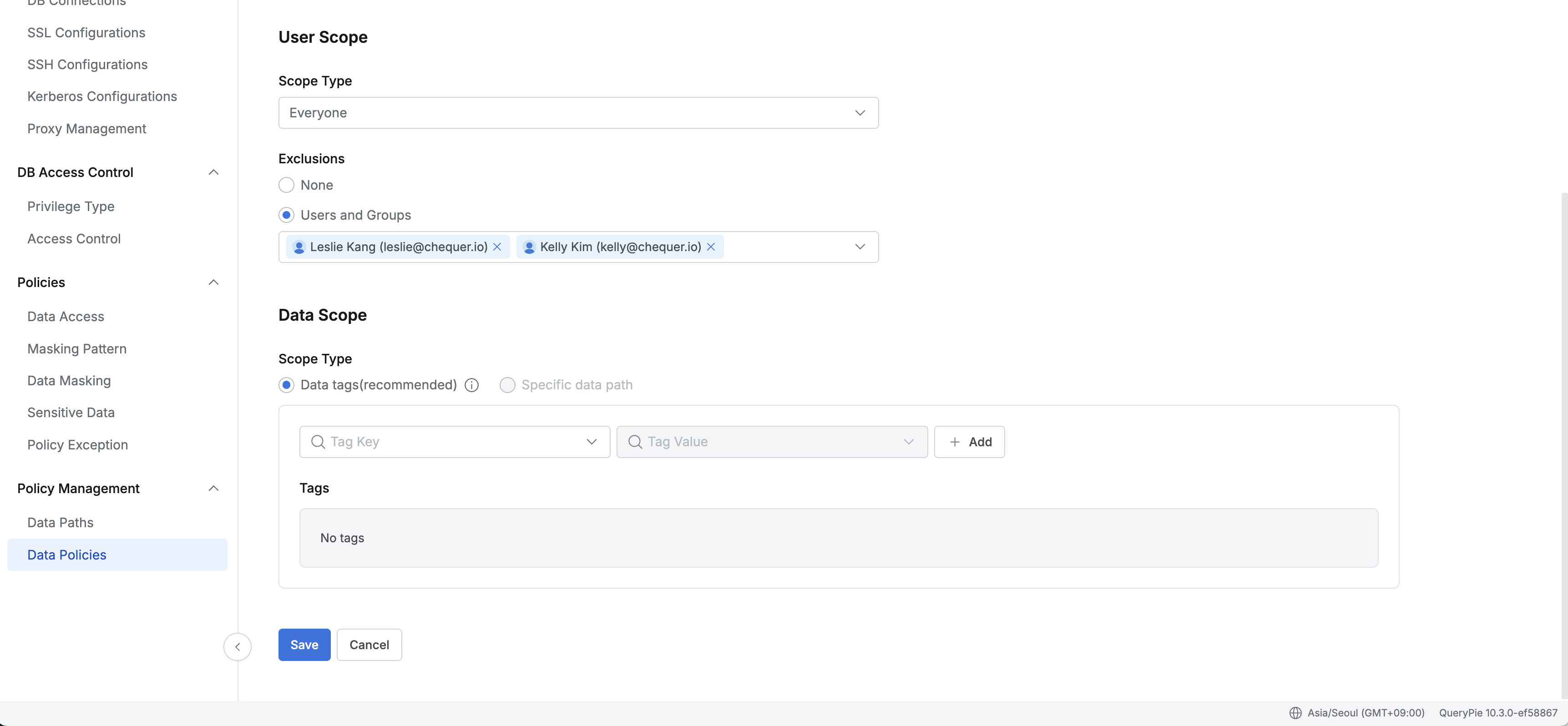Click info icon beside Data tags
1568x726 pixels.
[471, 385]
